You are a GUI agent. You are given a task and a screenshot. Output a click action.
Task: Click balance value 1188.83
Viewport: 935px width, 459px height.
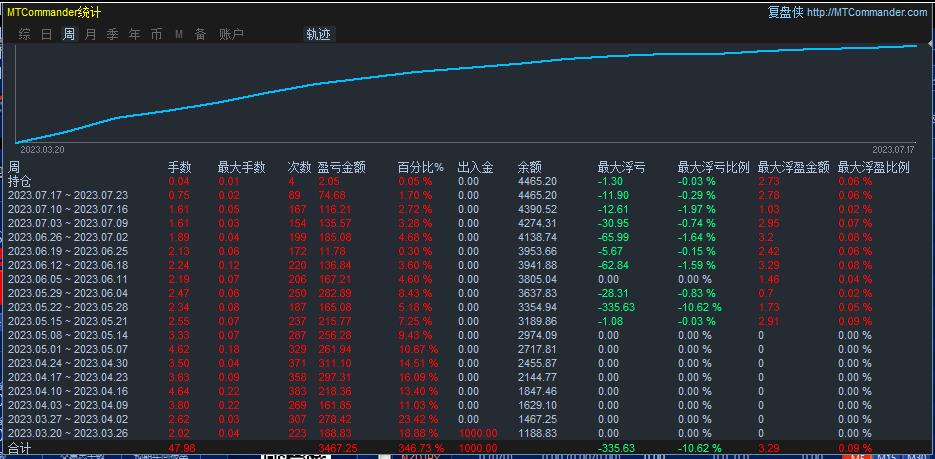(x=537, y=433)
